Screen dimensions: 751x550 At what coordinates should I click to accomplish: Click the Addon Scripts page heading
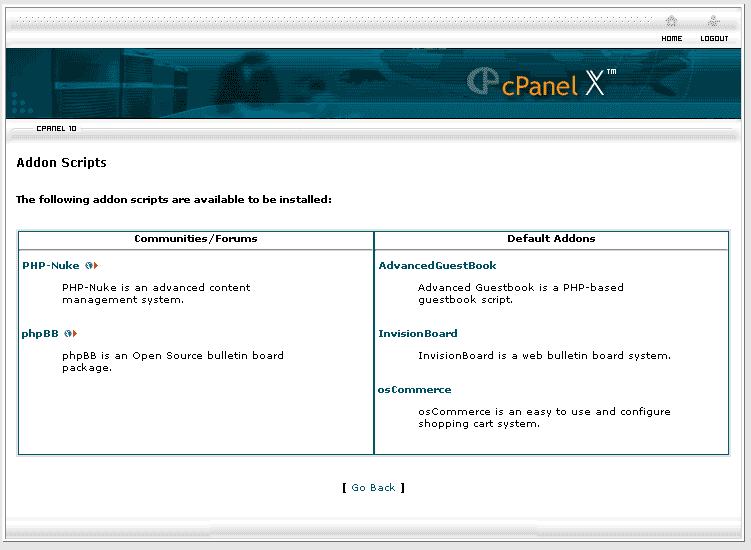[61, 163]
